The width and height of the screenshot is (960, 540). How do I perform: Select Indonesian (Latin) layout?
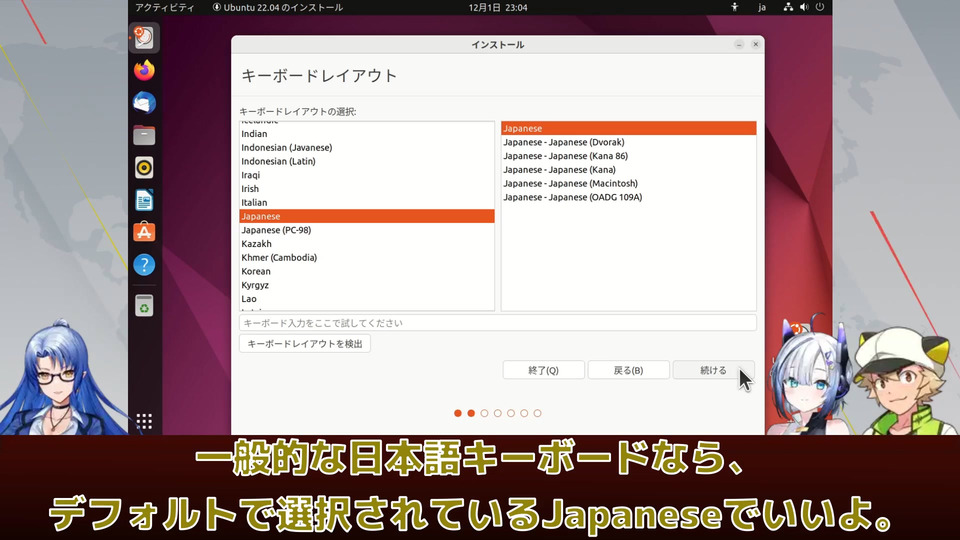pyautogui.click(x=367, y=161)
